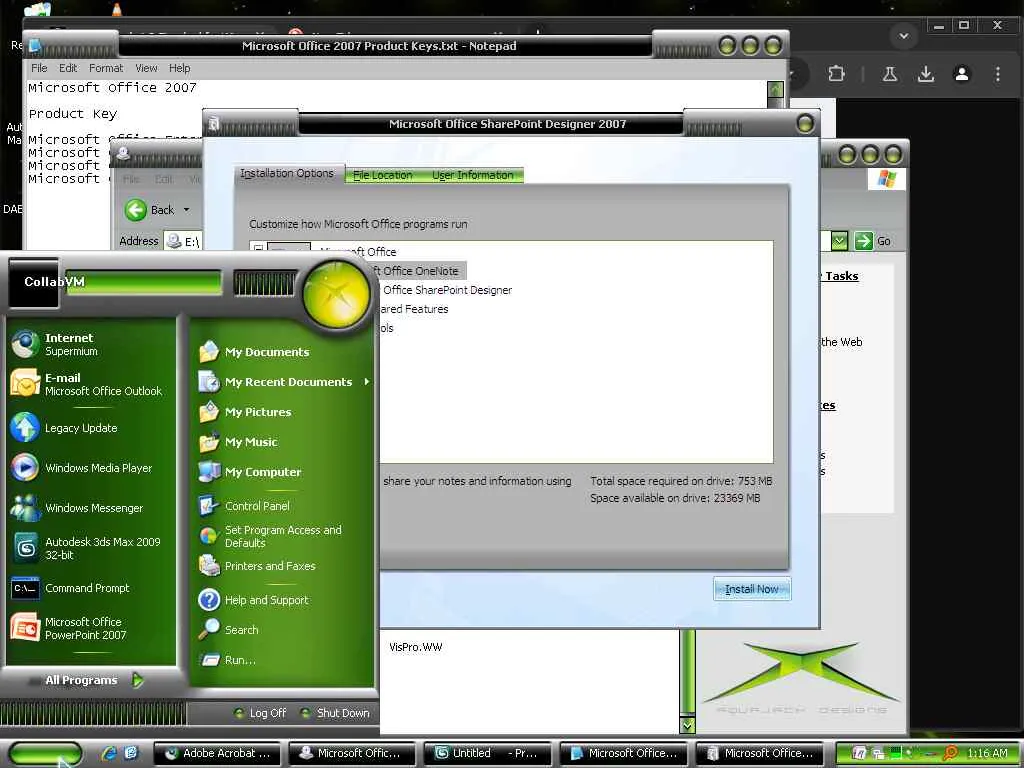The height and width of the screenshot is (768, 1024).
Task: Open Explorer address bar dropdown arrow
Action: coord(839,241)
